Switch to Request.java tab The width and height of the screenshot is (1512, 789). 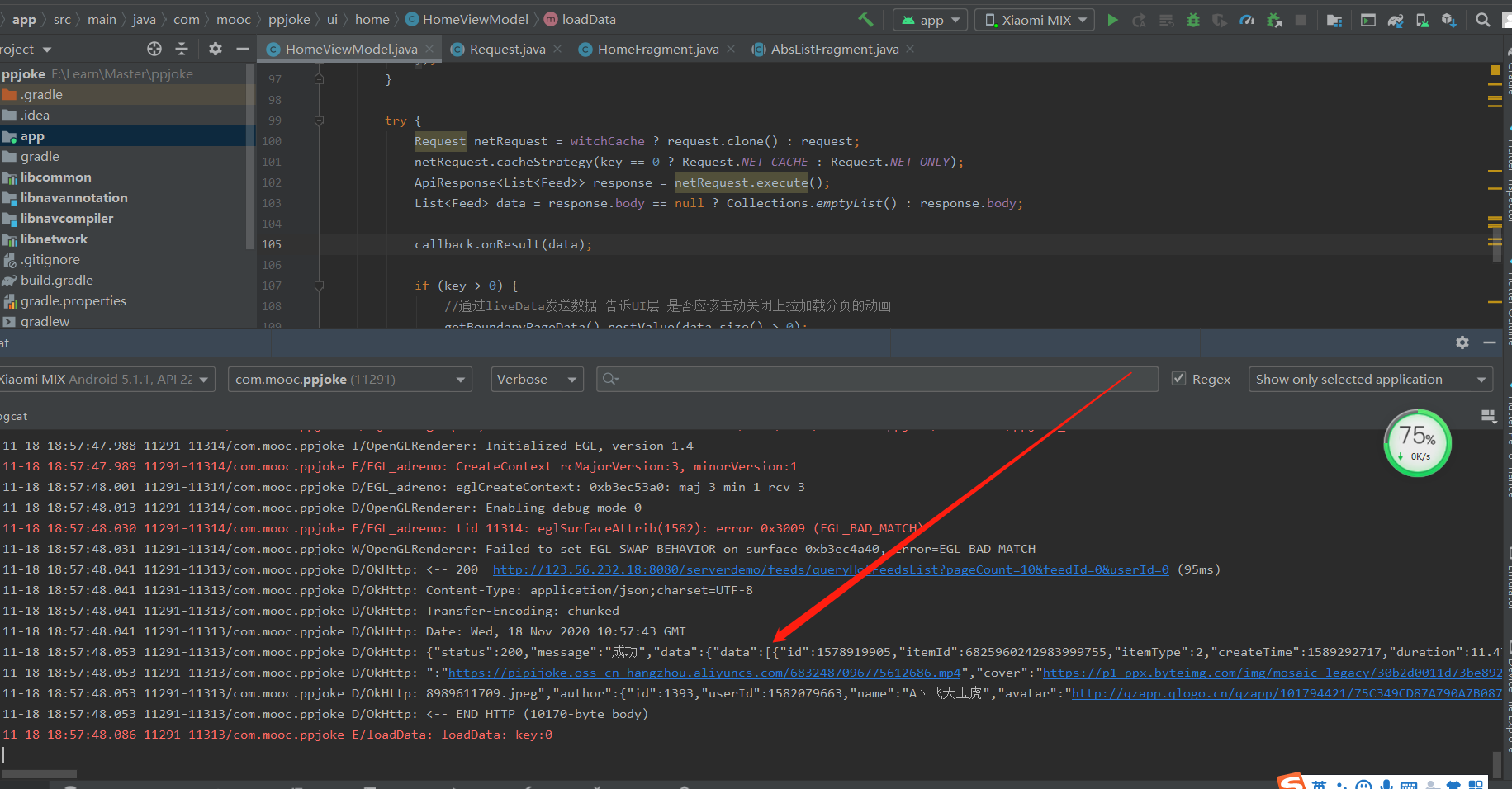tap(507, 50)
